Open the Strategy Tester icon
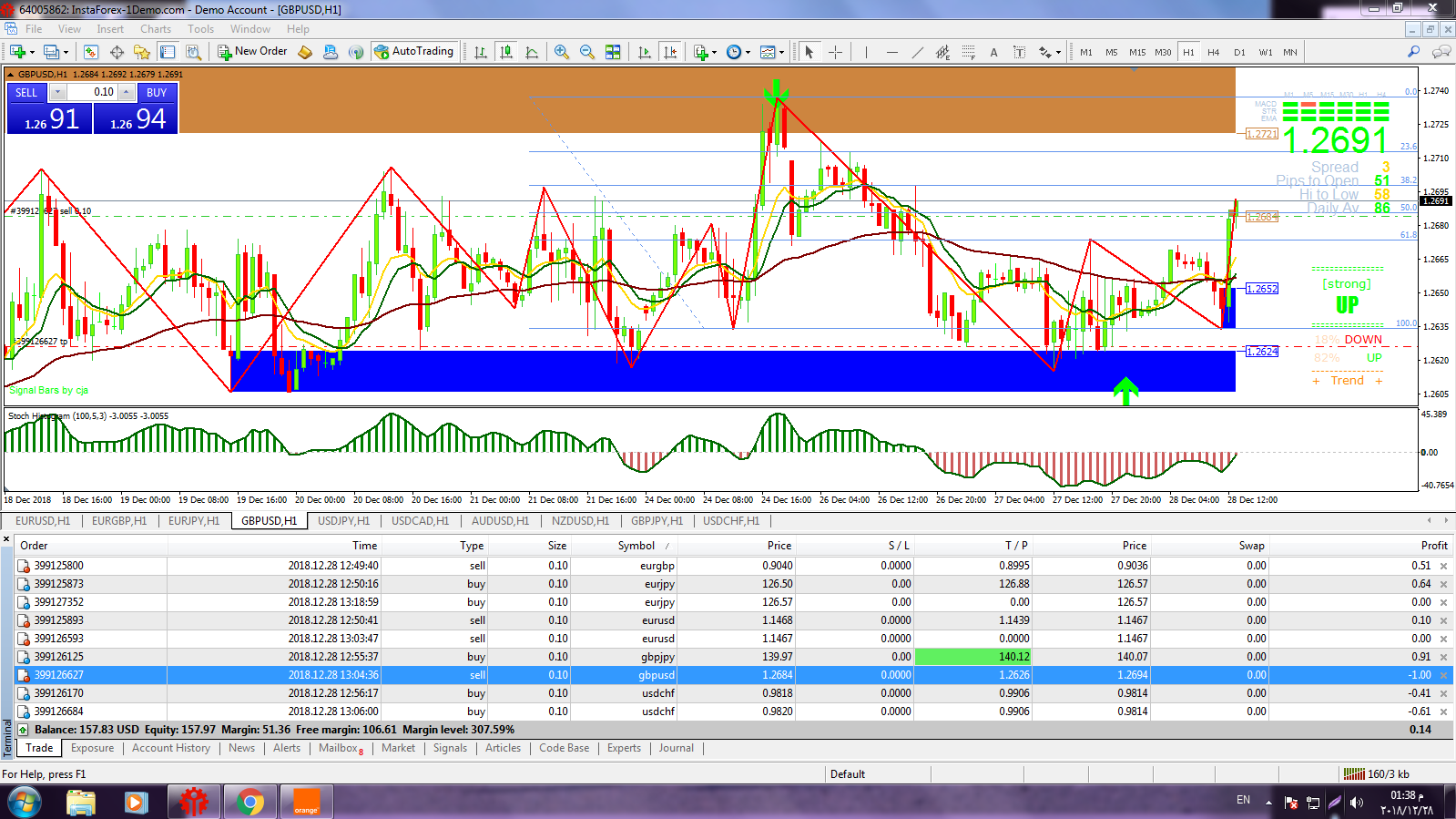 193,52
